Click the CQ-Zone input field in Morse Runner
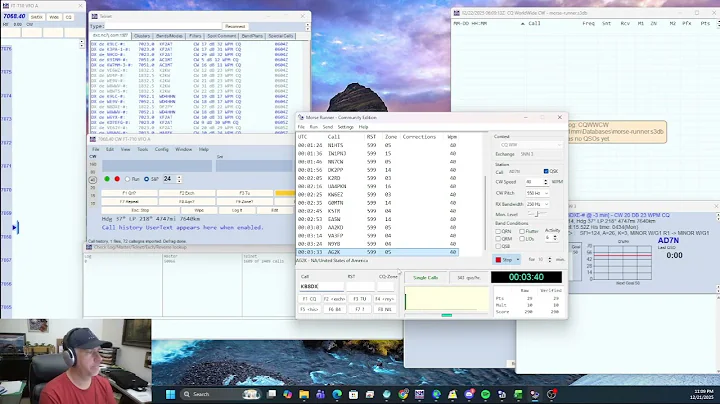This screenshot has height=404, width=720. pyautogui.click(x=386, y=286)
